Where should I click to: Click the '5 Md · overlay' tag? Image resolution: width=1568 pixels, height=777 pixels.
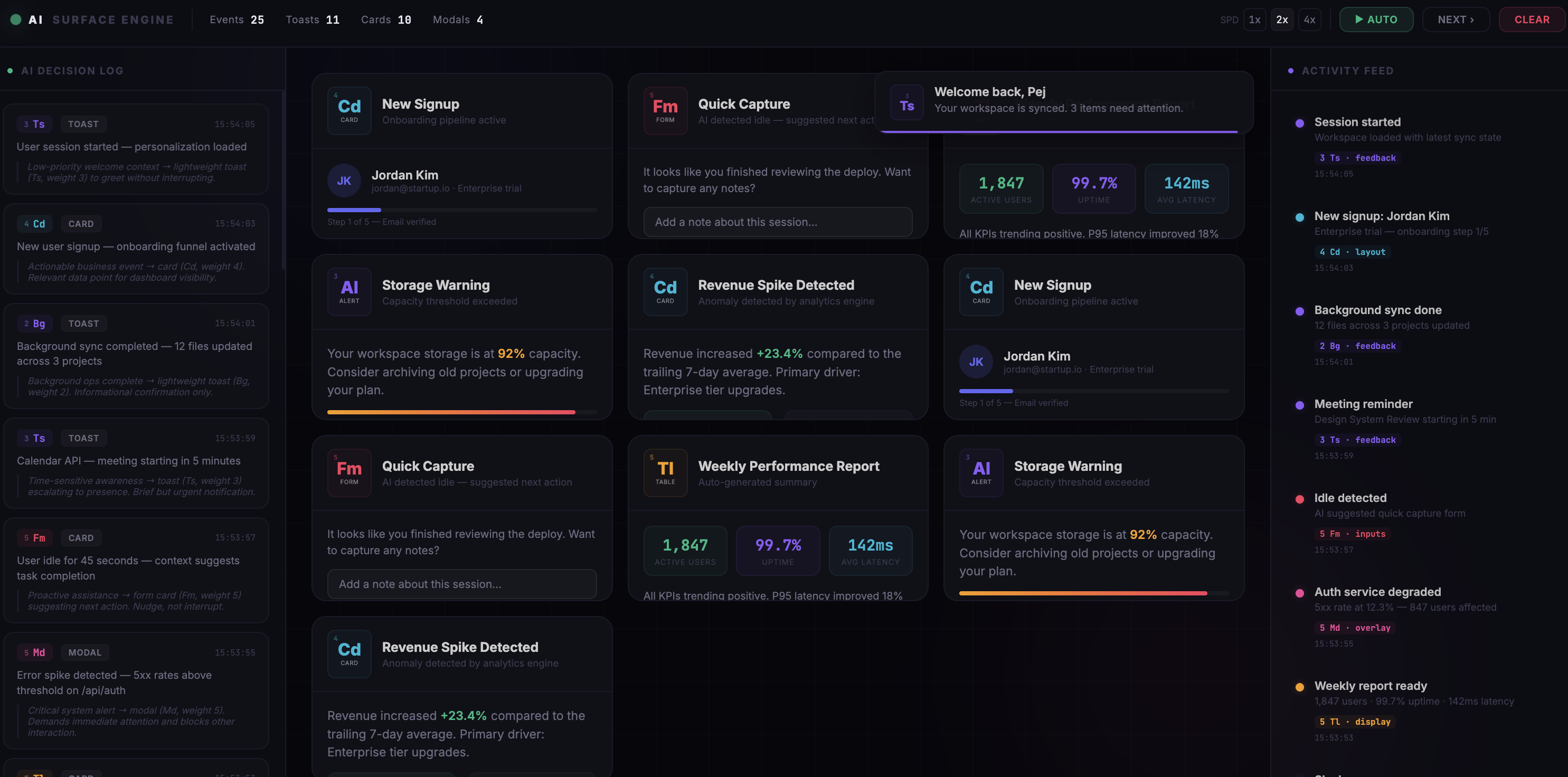1355,627
